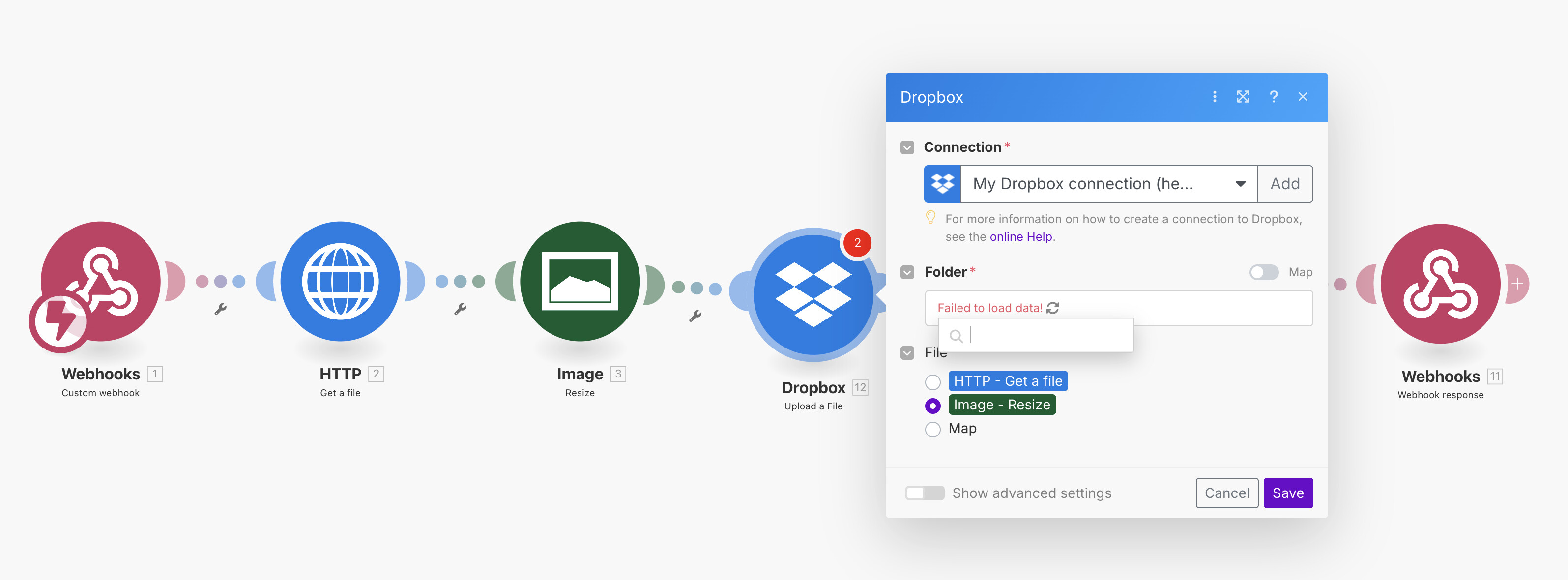1568x580 pixels.
Task: Close the Dropbox settings panel
Action: (x=1303, y=97)
